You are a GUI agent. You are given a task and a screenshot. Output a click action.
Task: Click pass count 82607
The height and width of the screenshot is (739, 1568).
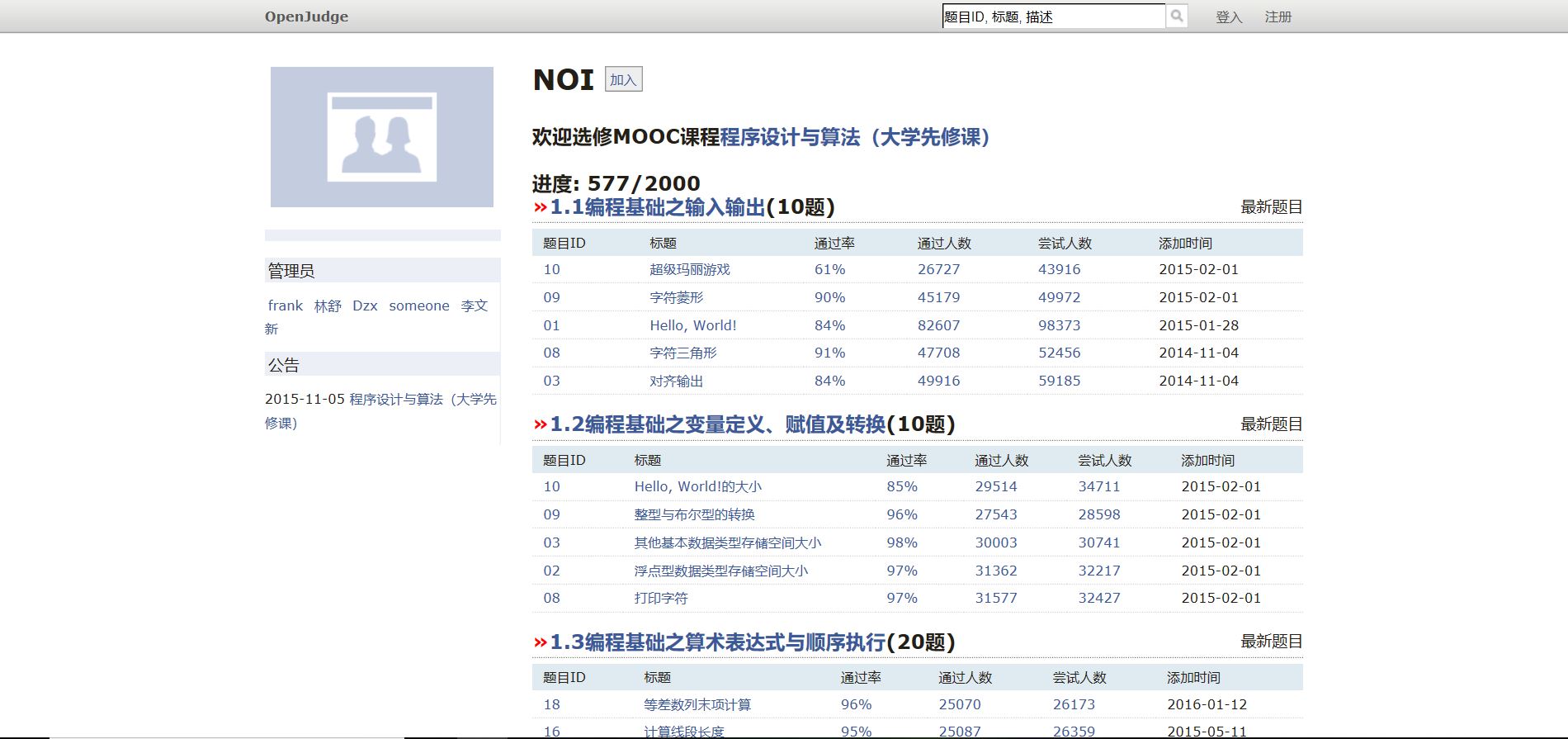click(939, 325)
